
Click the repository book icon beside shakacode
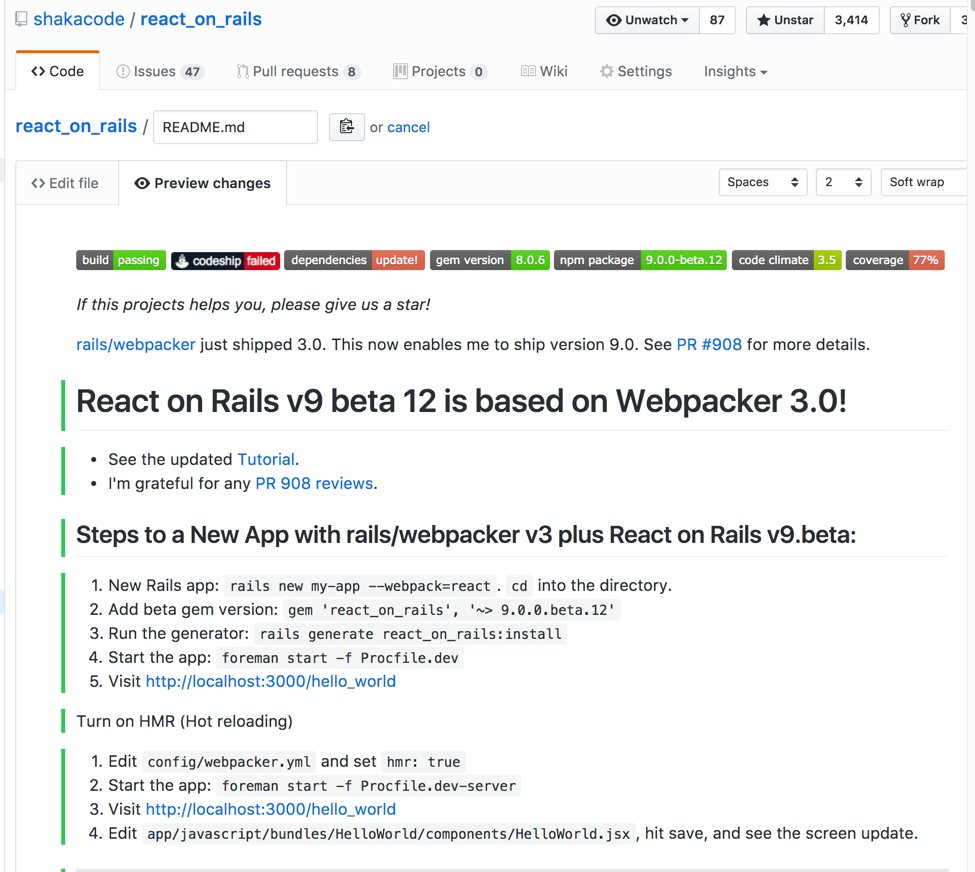coord(21,19)
